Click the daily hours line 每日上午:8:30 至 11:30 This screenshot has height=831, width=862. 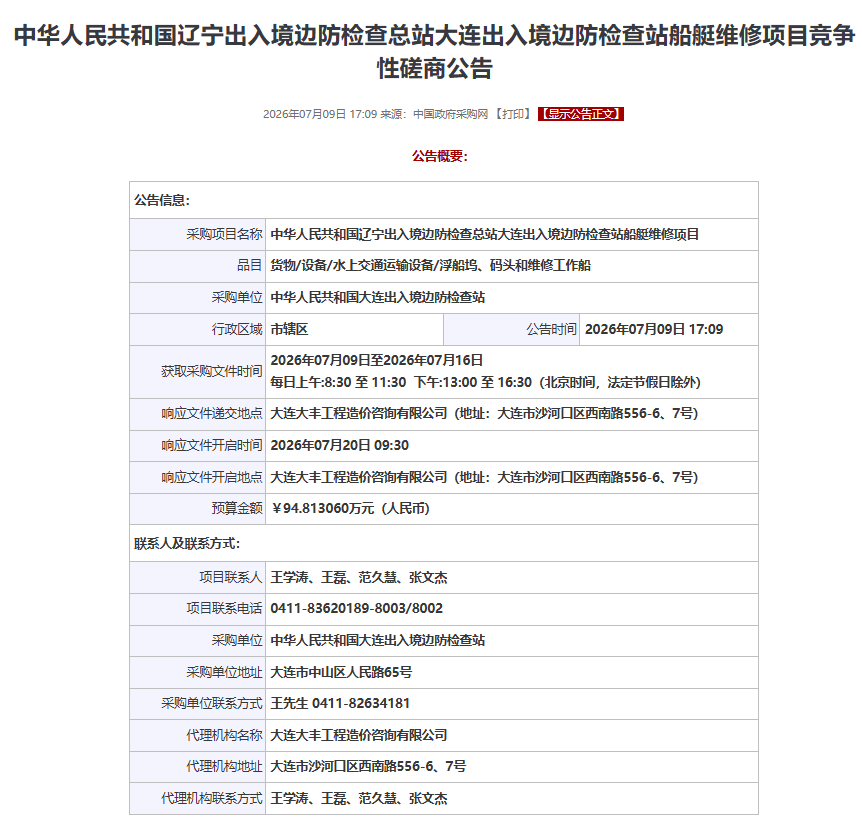pos(485,382)
